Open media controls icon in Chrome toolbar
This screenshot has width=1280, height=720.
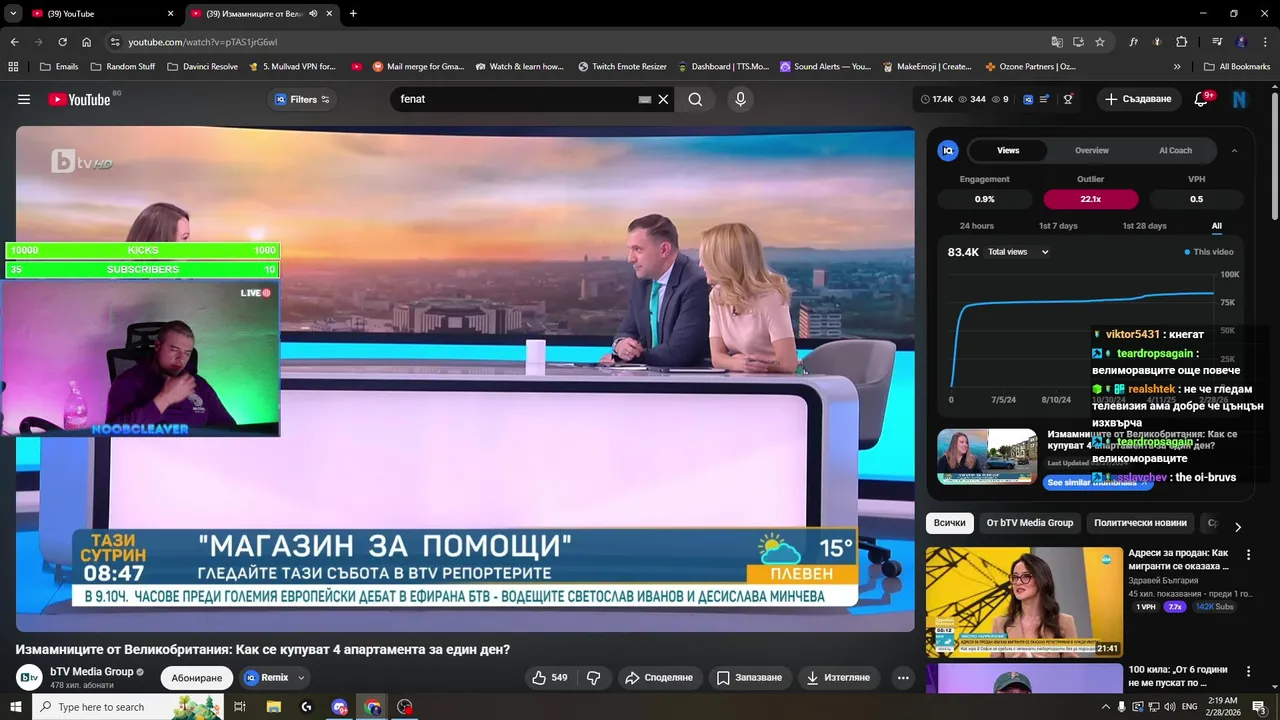click(1217, 42)
